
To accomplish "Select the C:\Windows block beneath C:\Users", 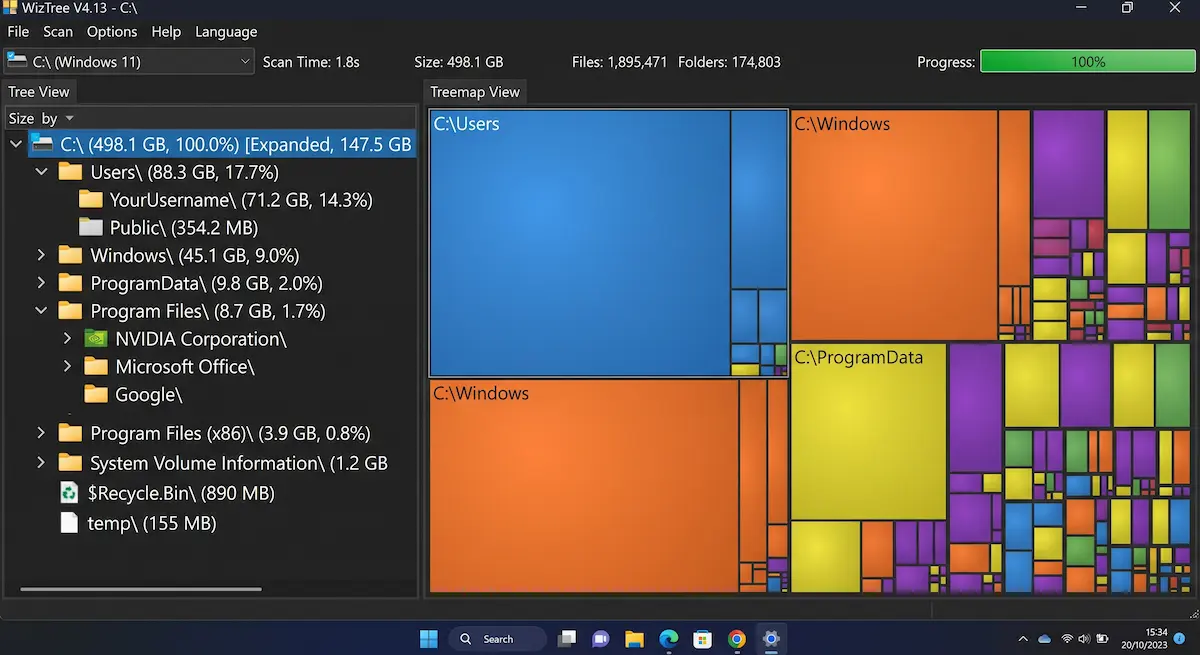I will (584, 486).
